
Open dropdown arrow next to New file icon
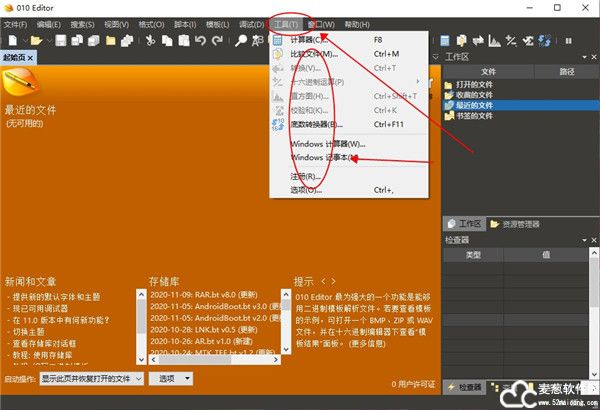tap(24, 40)
